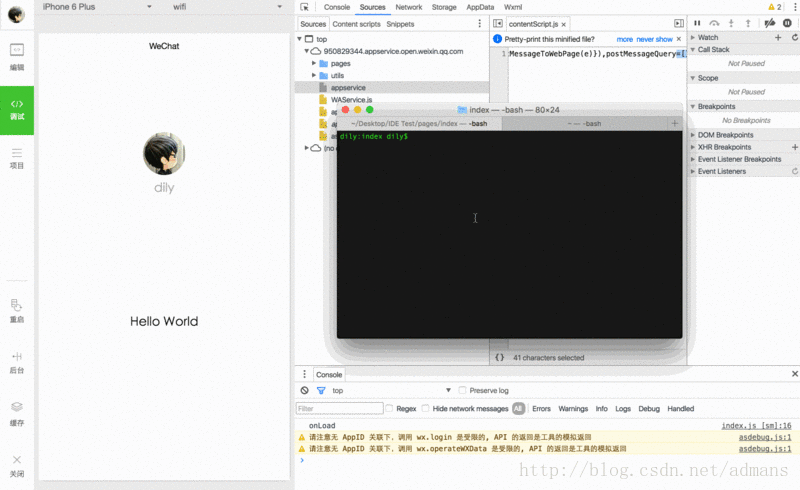Clear the console icon
Screen dimensions: 800x490
(x=305, y=390)
